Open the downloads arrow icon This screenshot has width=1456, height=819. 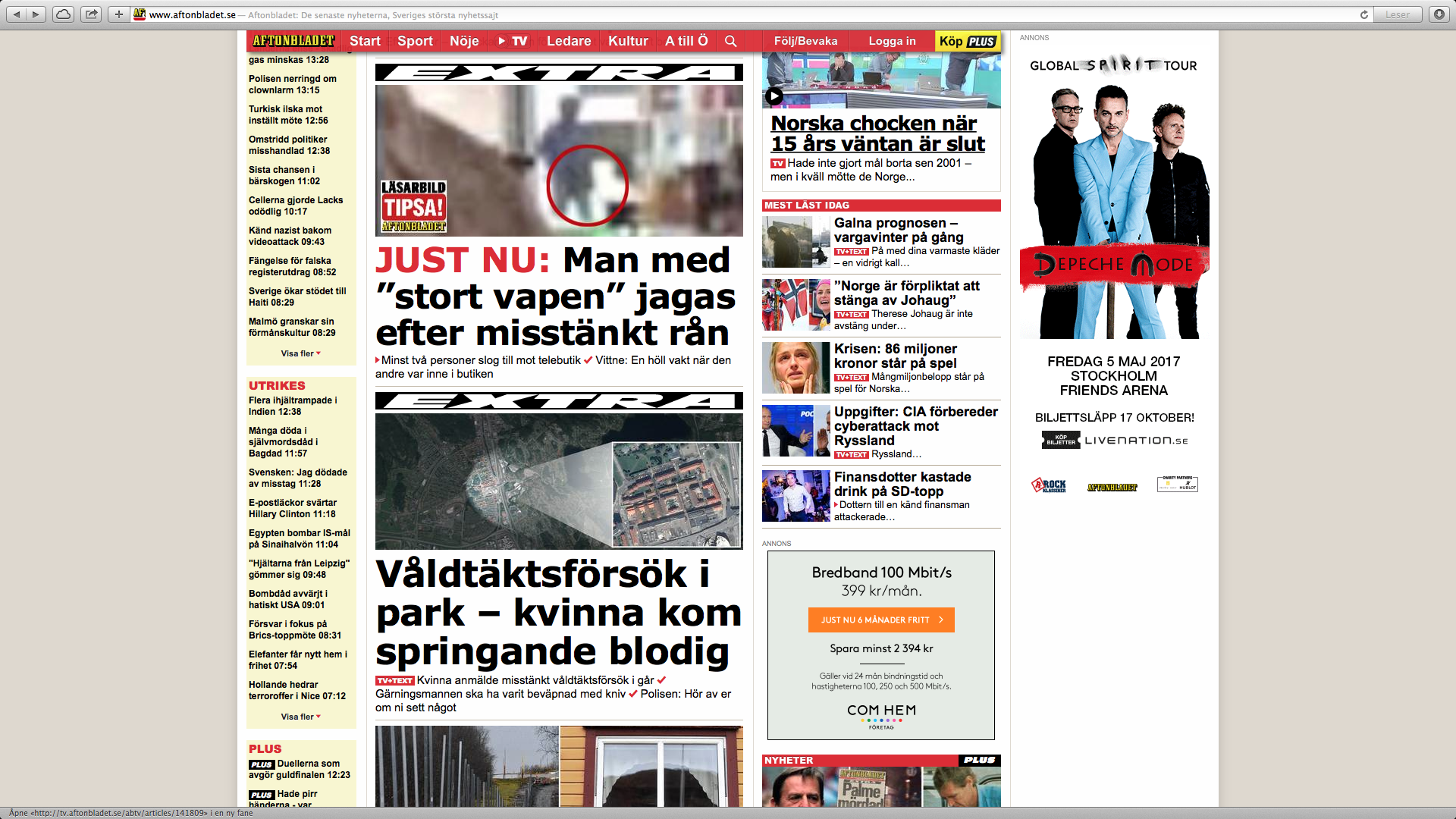[x=1439, y=14]
